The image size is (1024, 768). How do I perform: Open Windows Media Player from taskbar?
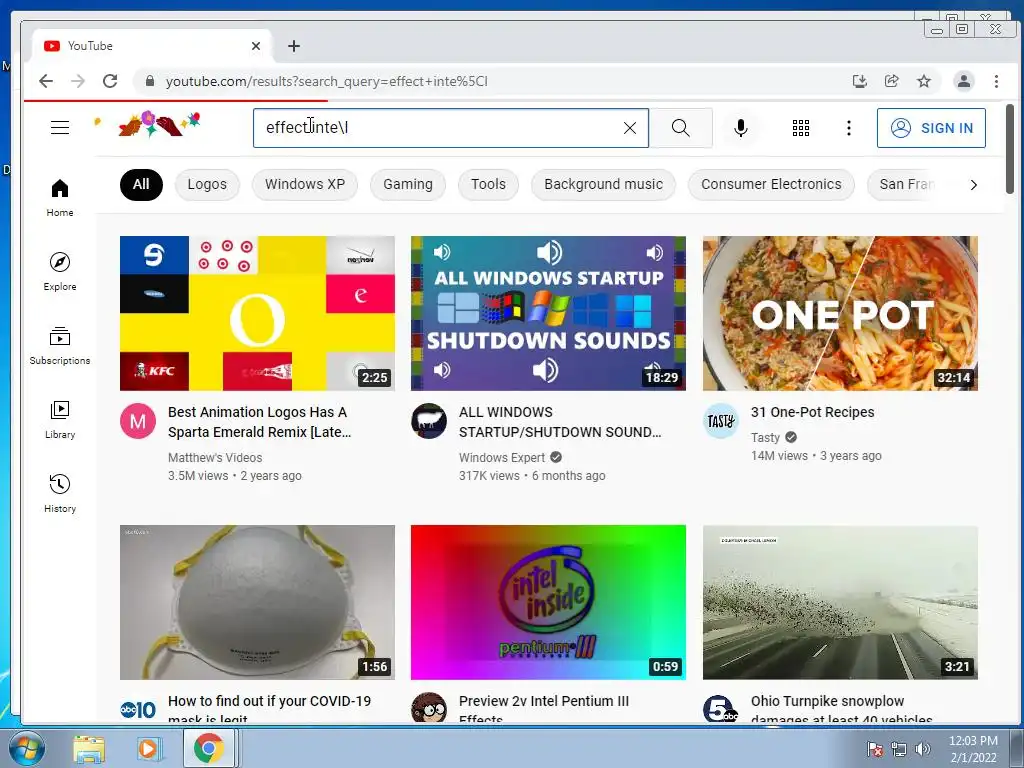click(148, 748)
